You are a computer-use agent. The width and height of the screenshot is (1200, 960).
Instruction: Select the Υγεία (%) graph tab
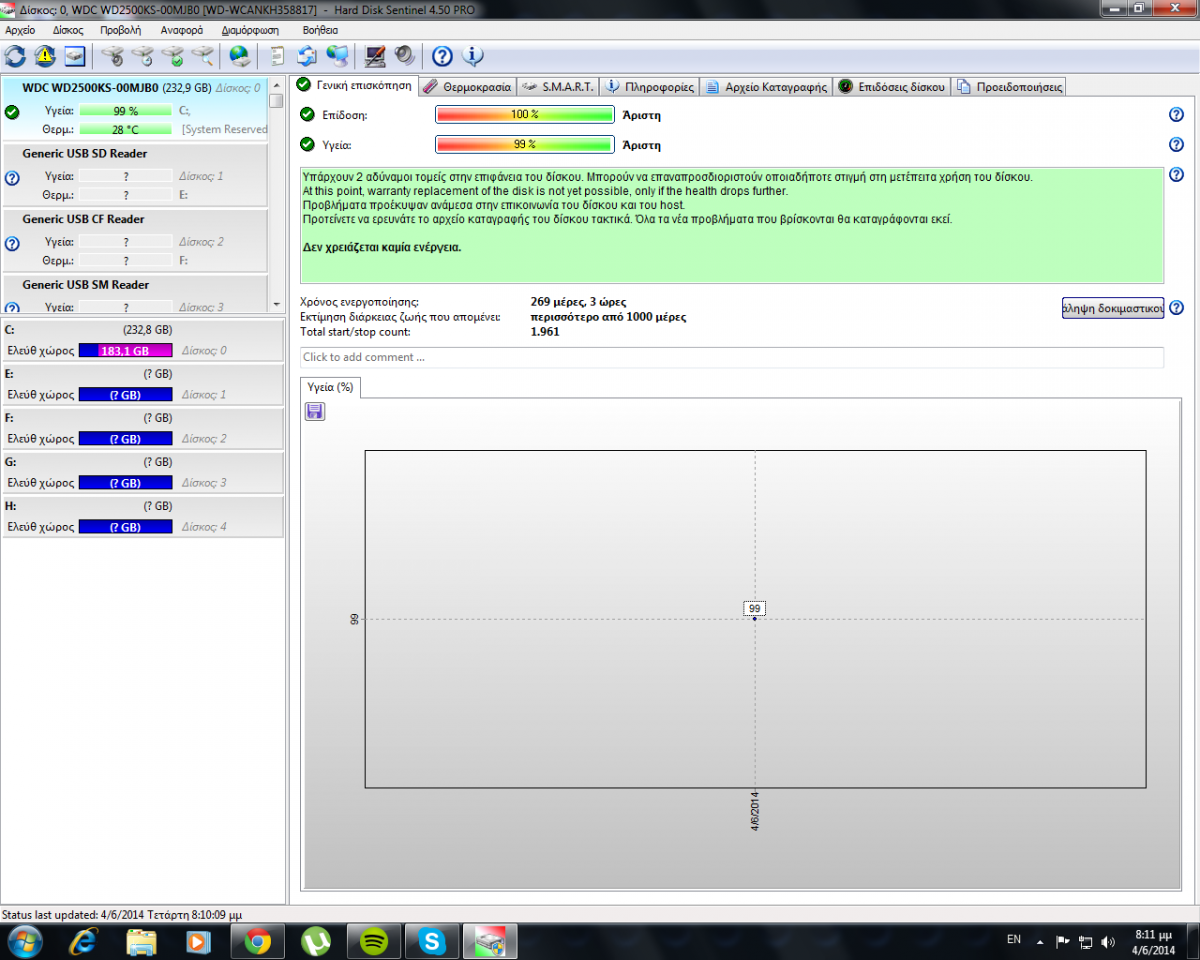(331, 387)
